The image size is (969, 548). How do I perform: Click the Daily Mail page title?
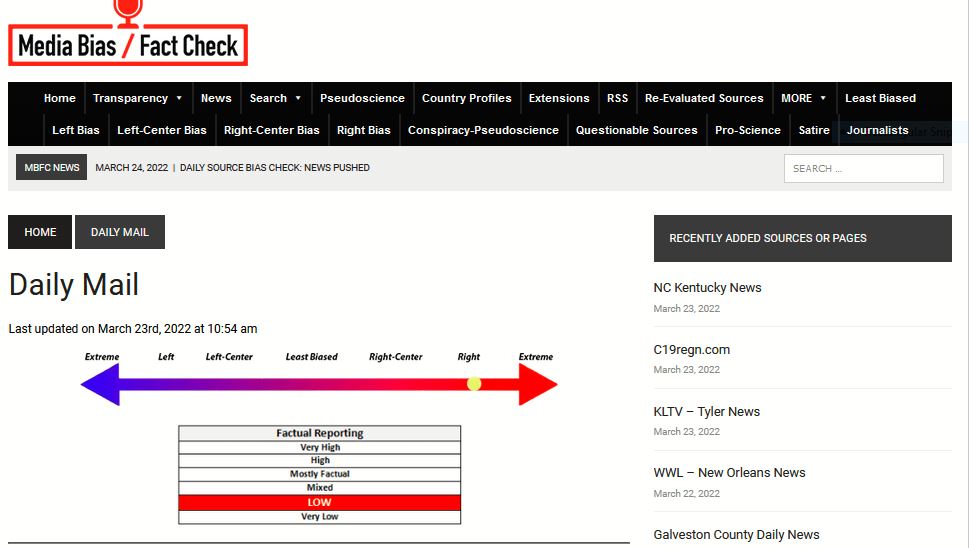(x=74, y=285)
